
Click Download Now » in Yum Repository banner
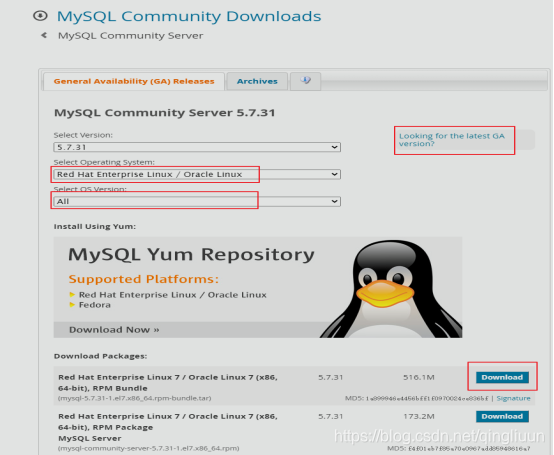[114, 330]
